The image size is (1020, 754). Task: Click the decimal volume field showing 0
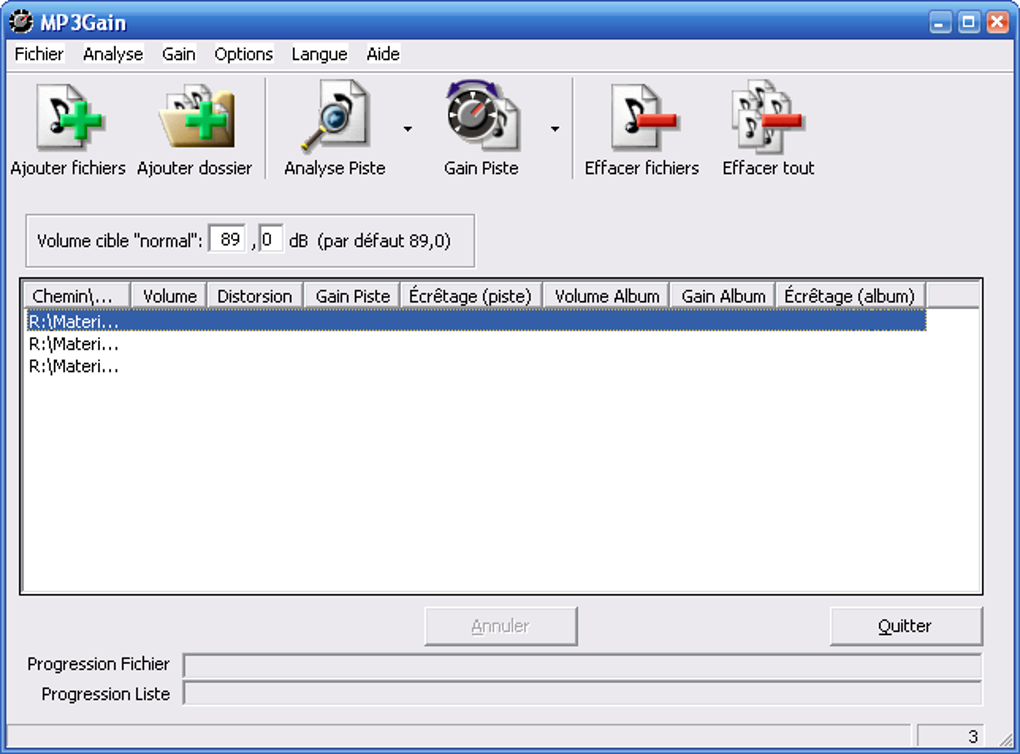pos(270,239)
